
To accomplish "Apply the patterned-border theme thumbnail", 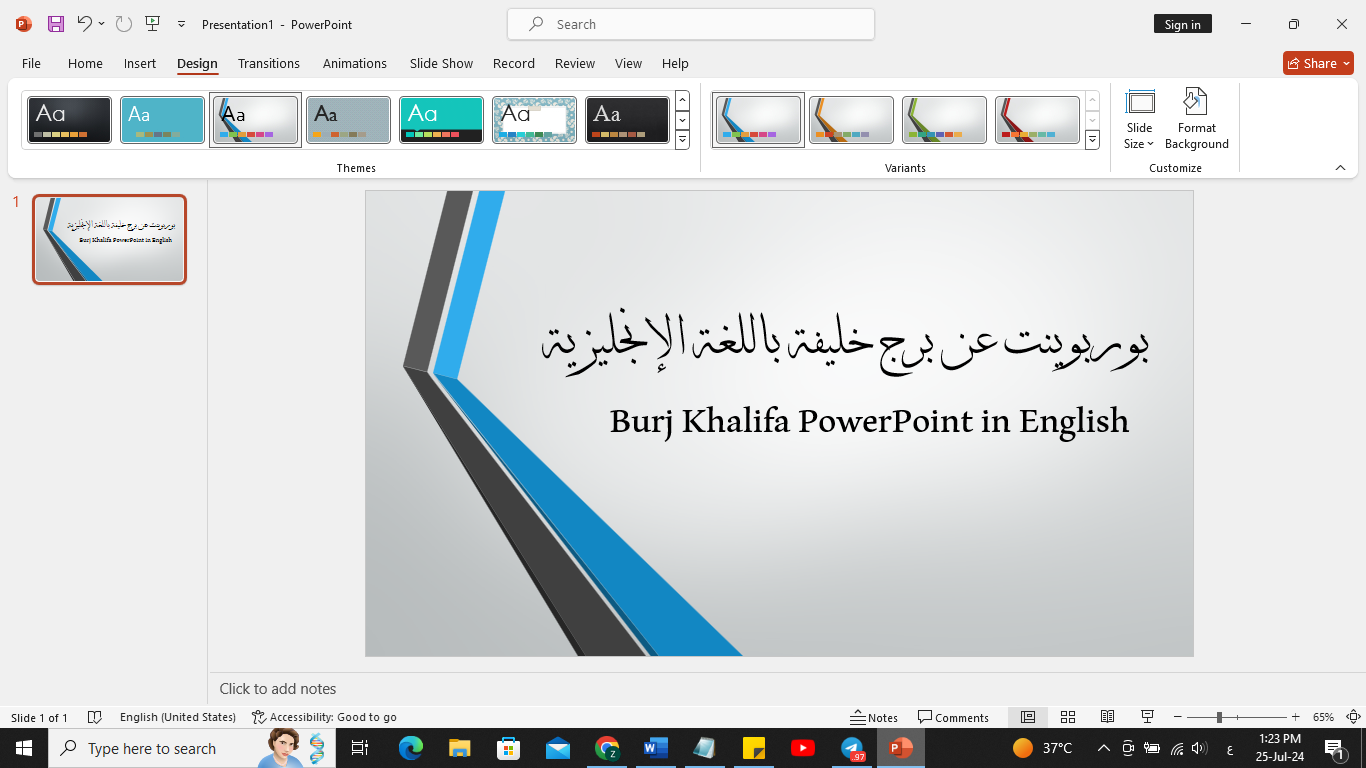I will coord(534,120).
